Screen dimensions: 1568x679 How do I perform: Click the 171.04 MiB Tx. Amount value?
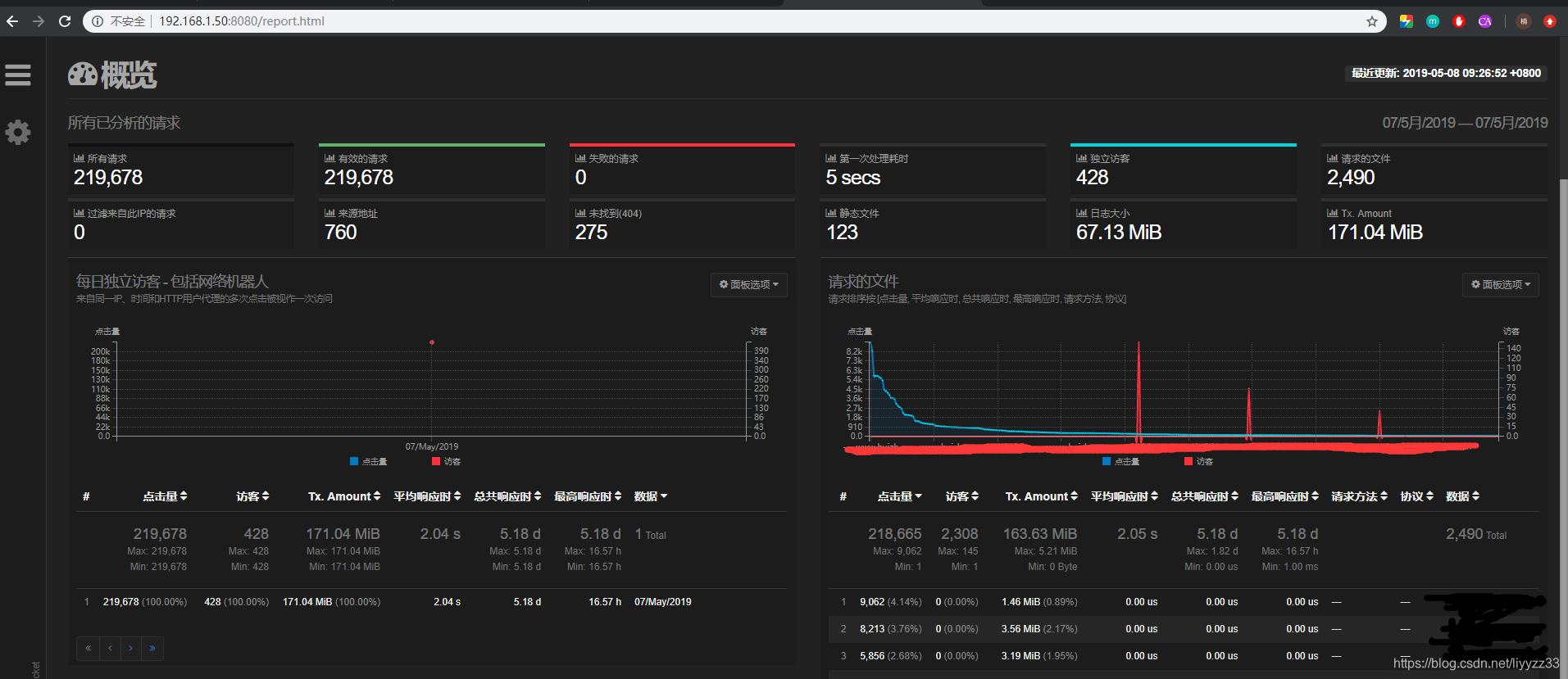pos(1375,233)
